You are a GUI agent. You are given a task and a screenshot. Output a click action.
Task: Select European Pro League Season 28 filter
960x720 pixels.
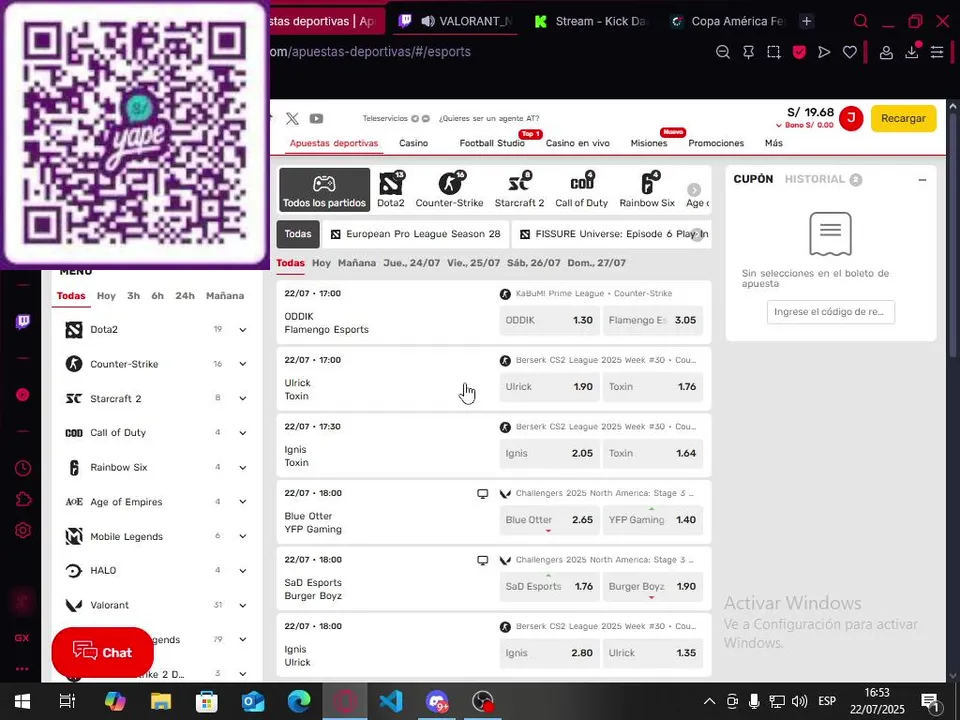point(416,234)
